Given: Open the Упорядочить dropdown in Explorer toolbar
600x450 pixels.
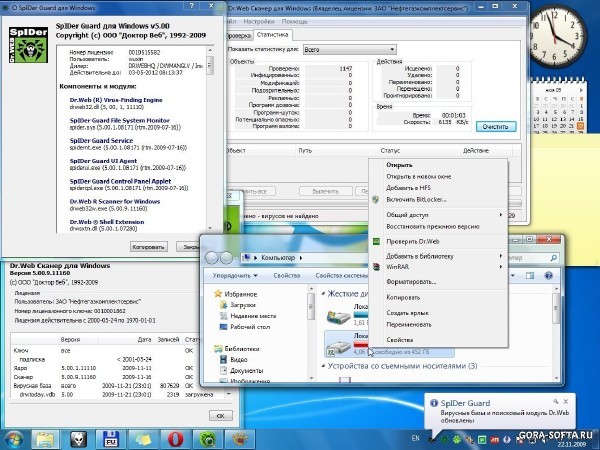Looking at the screenshot, I should pos(235,276).
